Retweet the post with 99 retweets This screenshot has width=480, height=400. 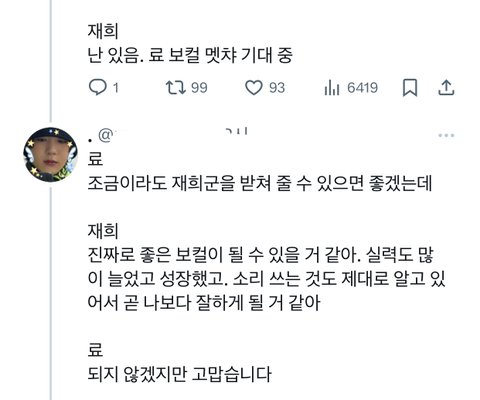coord(176,88)
